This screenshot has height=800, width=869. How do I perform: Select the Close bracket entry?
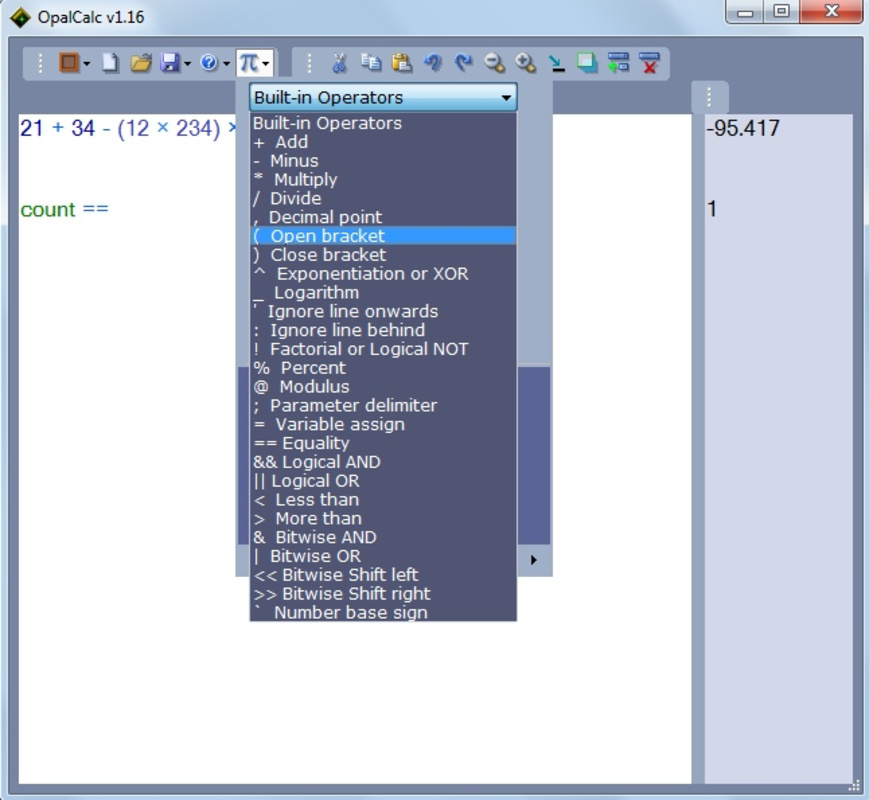coord(383,255)
